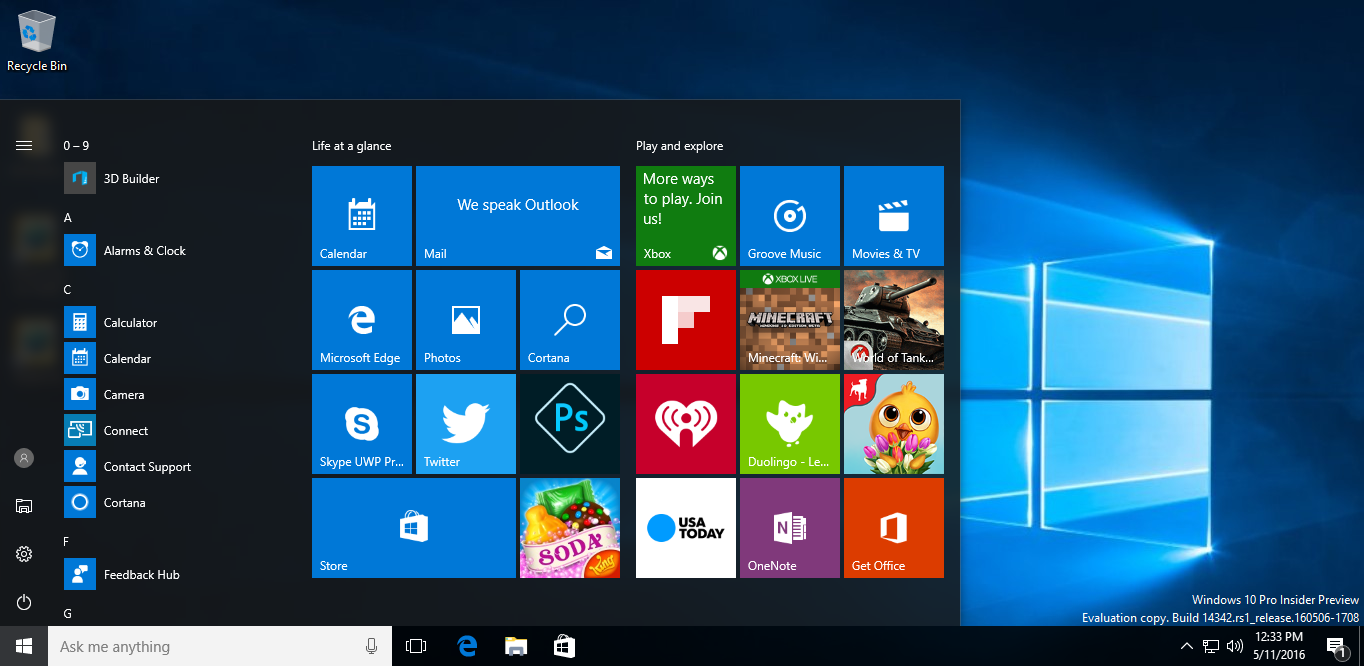Open File Explorer from Start sidebar
Screen dimensions: 1364x666
point(24,506)
